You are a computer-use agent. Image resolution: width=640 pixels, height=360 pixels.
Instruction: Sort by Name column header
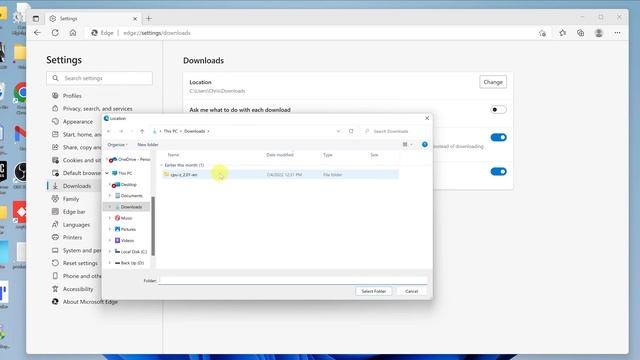coord(173,155)
